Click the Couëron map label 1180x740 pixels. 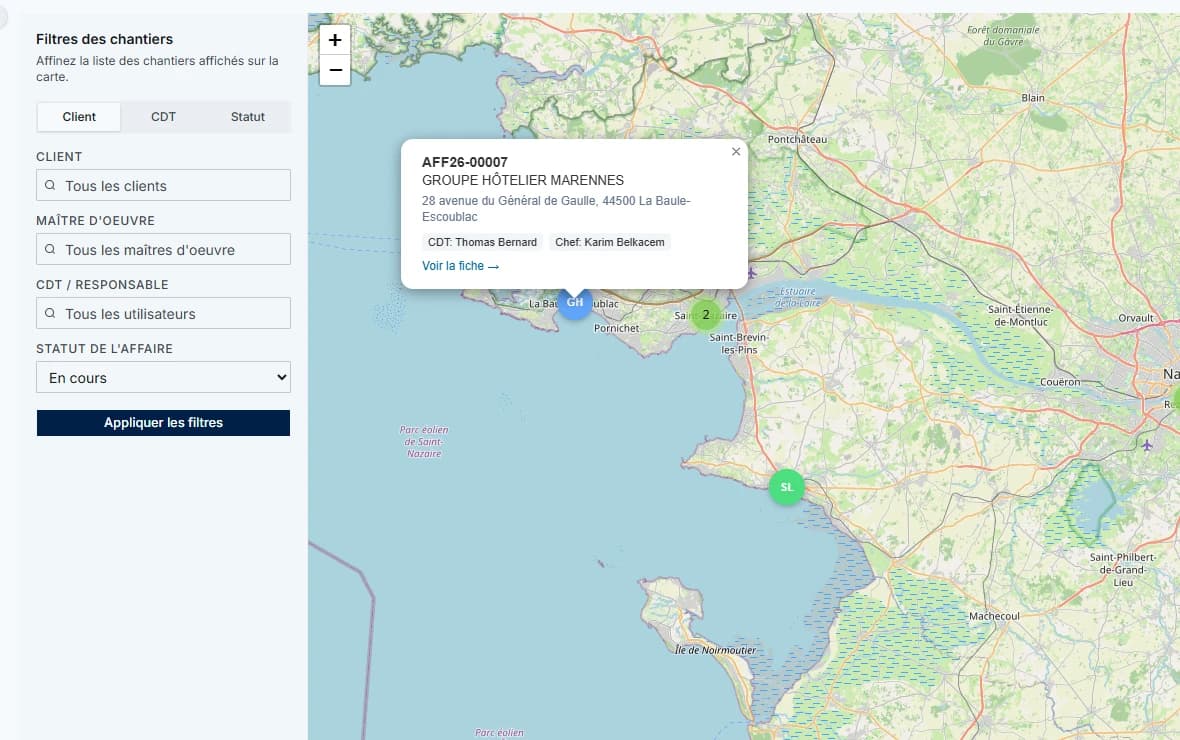1060,382
